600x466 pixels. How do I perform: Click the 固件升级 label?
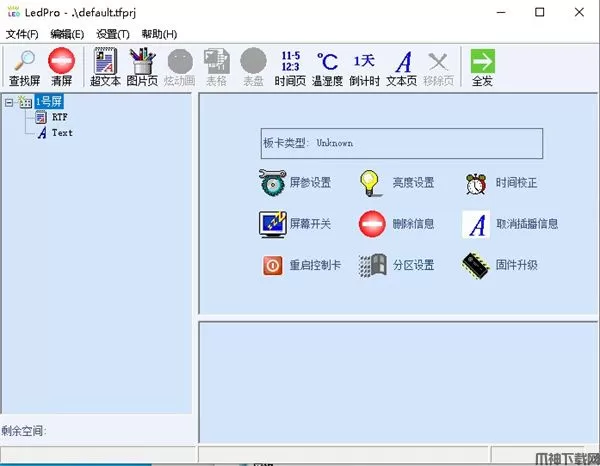tap(517, 265)
